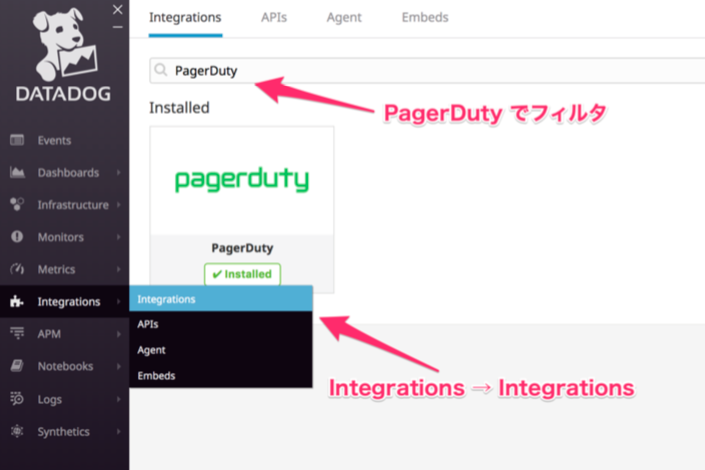Close the sidebar with the X icon
The width and height of the screenshot is (705, 470).
coord(118,9)
